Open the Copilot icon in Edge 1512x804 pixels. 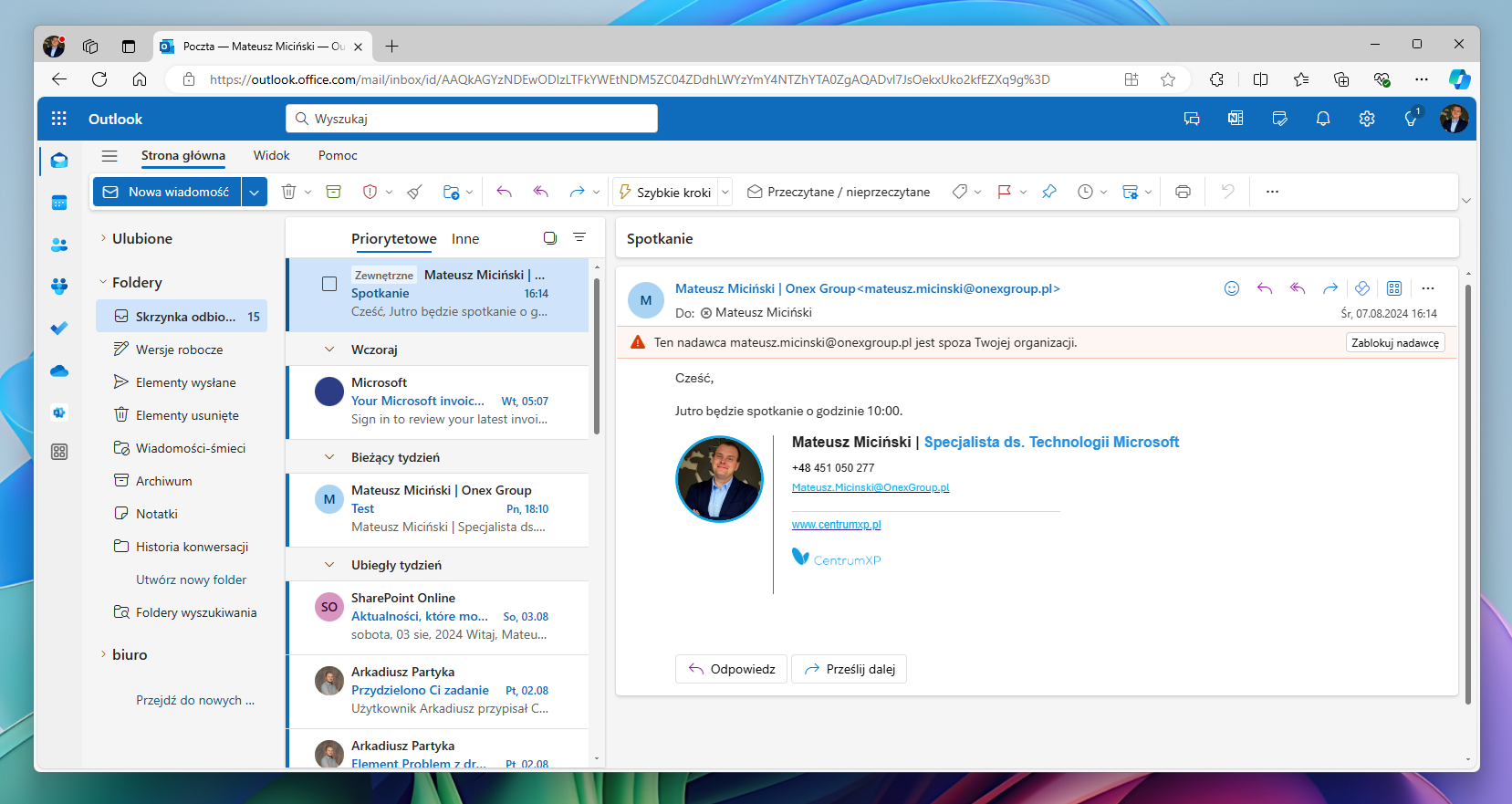tap(1459, 79)
